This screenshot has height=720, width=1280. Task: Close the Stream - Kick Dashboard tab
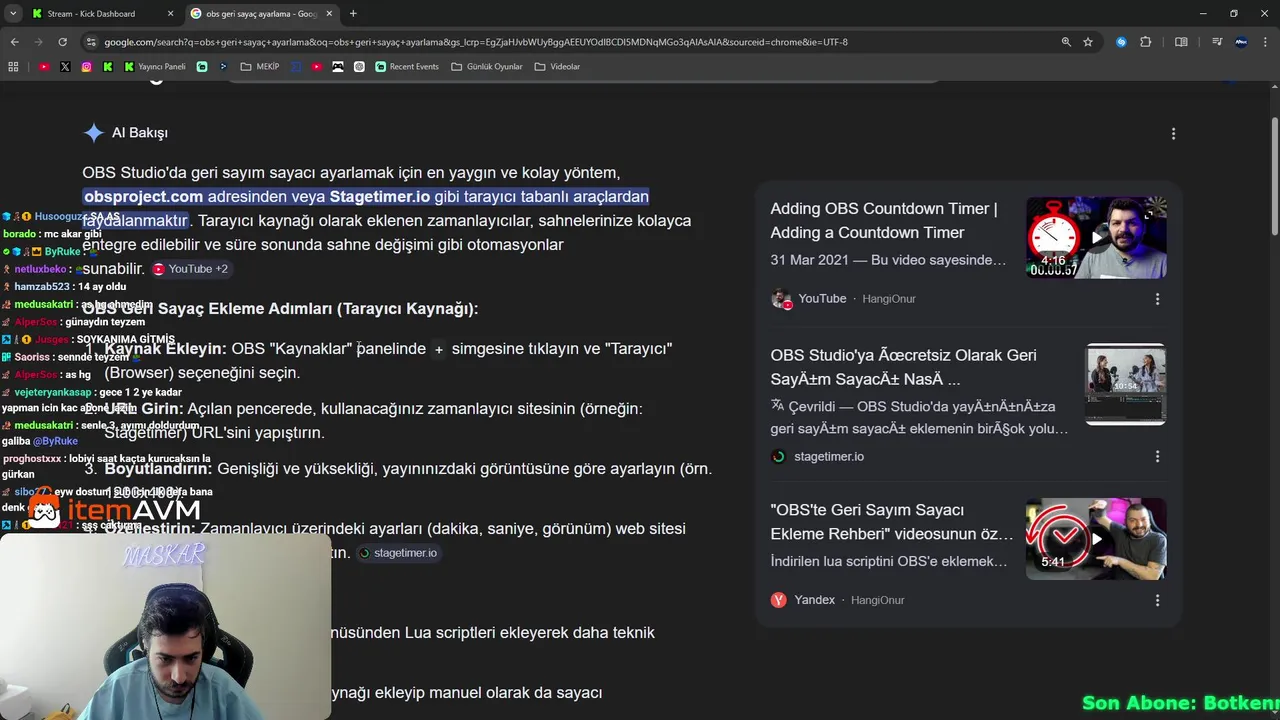[170, 14]
